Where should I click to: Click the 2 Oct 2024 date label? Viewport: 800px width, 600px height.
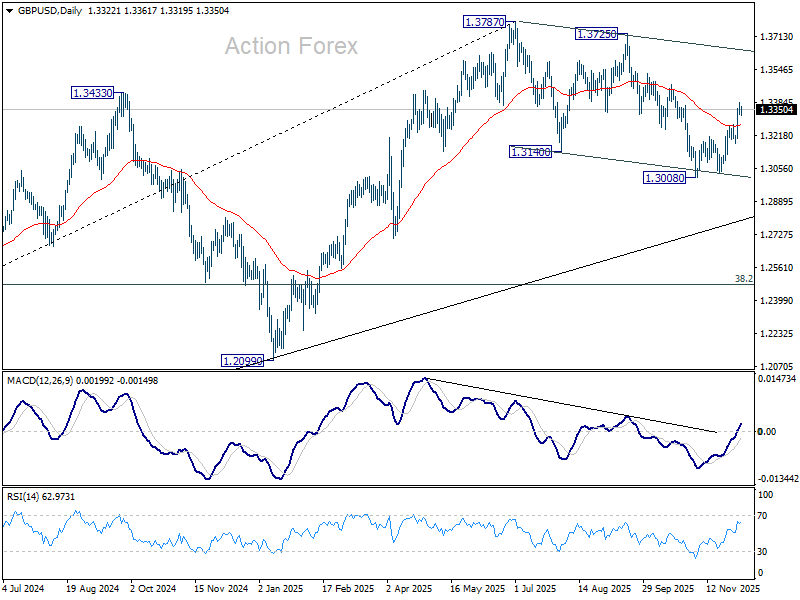pos(153,588)
